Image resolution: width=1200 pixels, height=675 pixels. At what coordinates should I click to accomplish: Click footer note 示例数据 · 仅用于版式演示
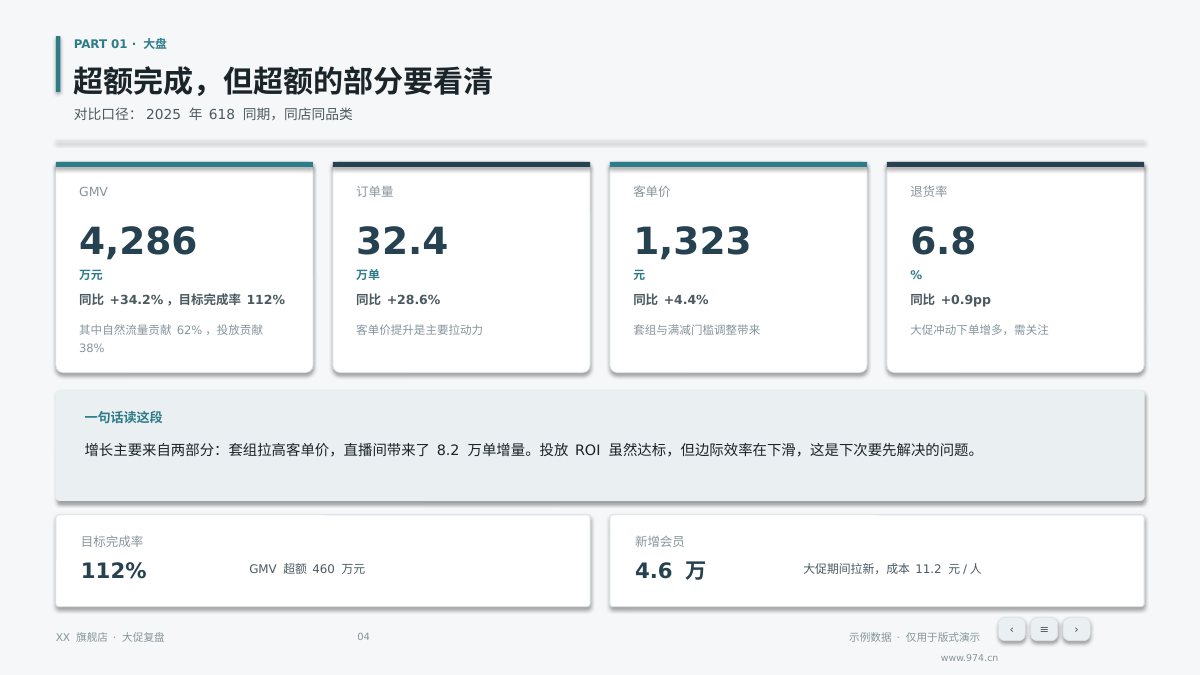[x=914, y=637]
